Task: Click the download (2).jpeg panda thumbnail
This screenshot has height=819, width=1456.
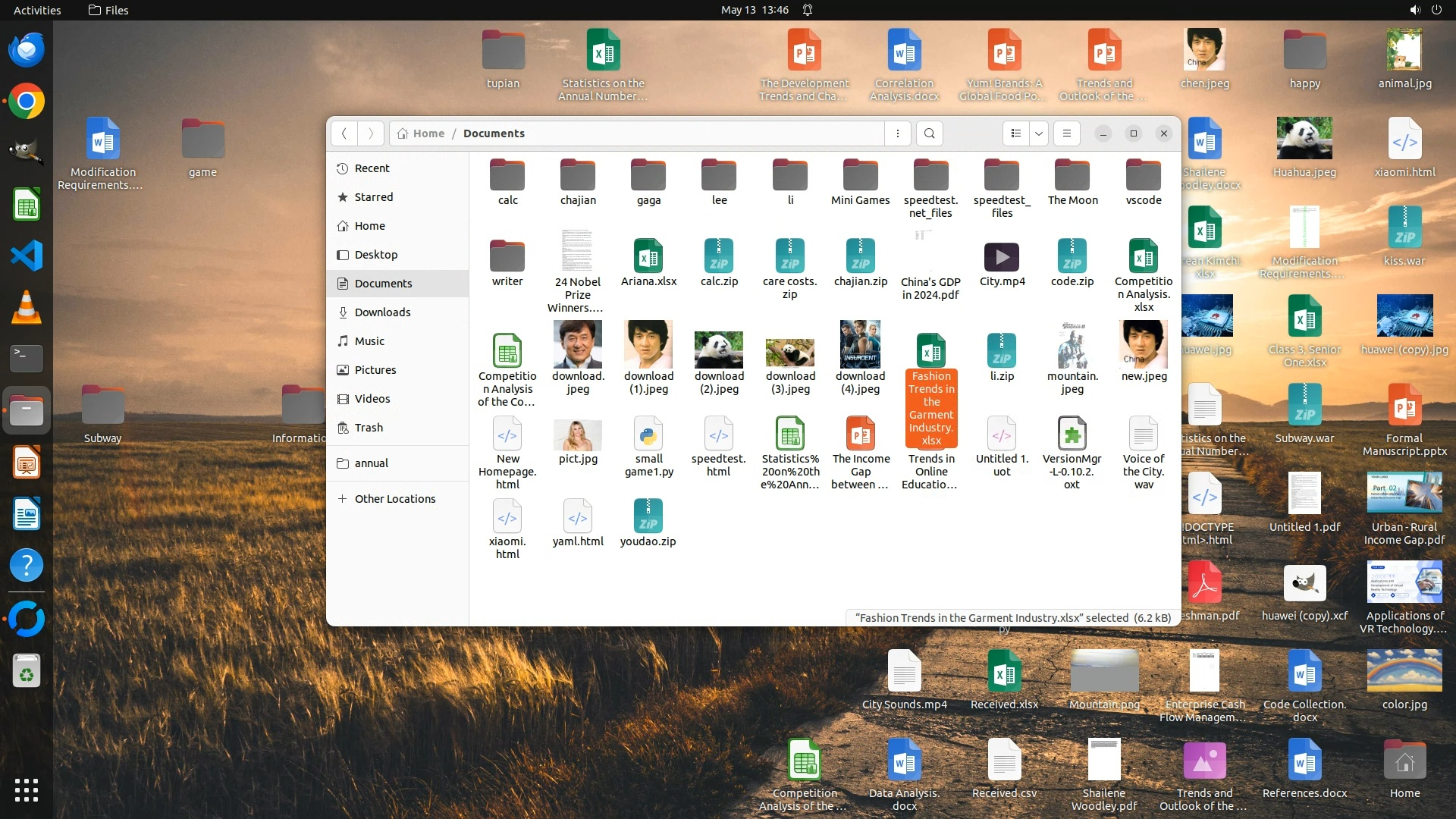Action: click(x=719, y=350)
